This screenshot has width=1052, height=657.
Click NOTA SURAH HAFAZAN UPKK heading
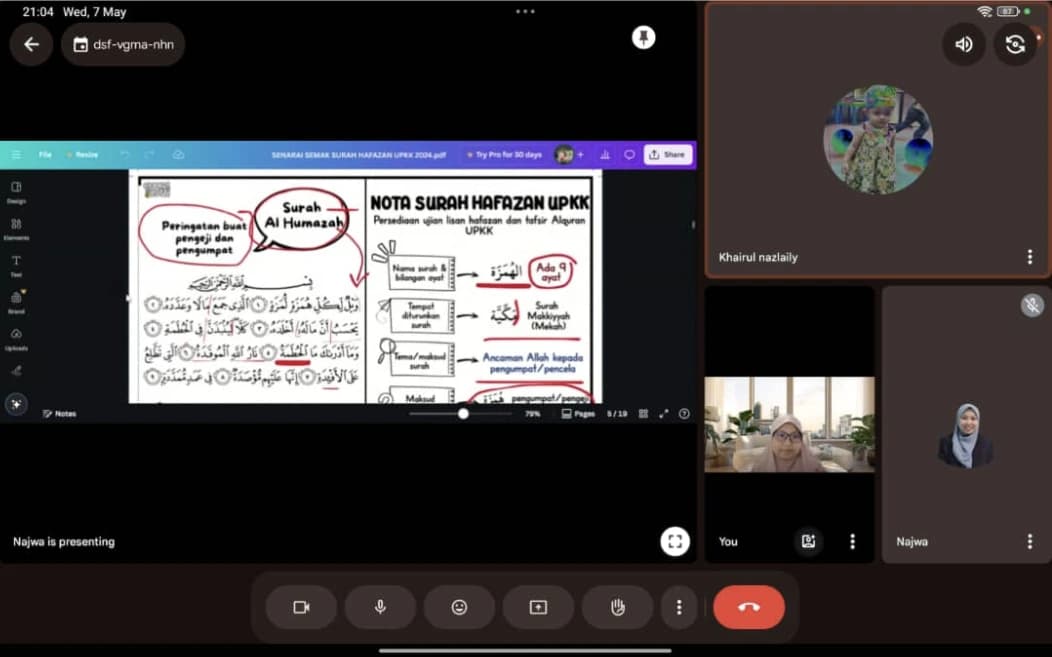click(480, 203)
